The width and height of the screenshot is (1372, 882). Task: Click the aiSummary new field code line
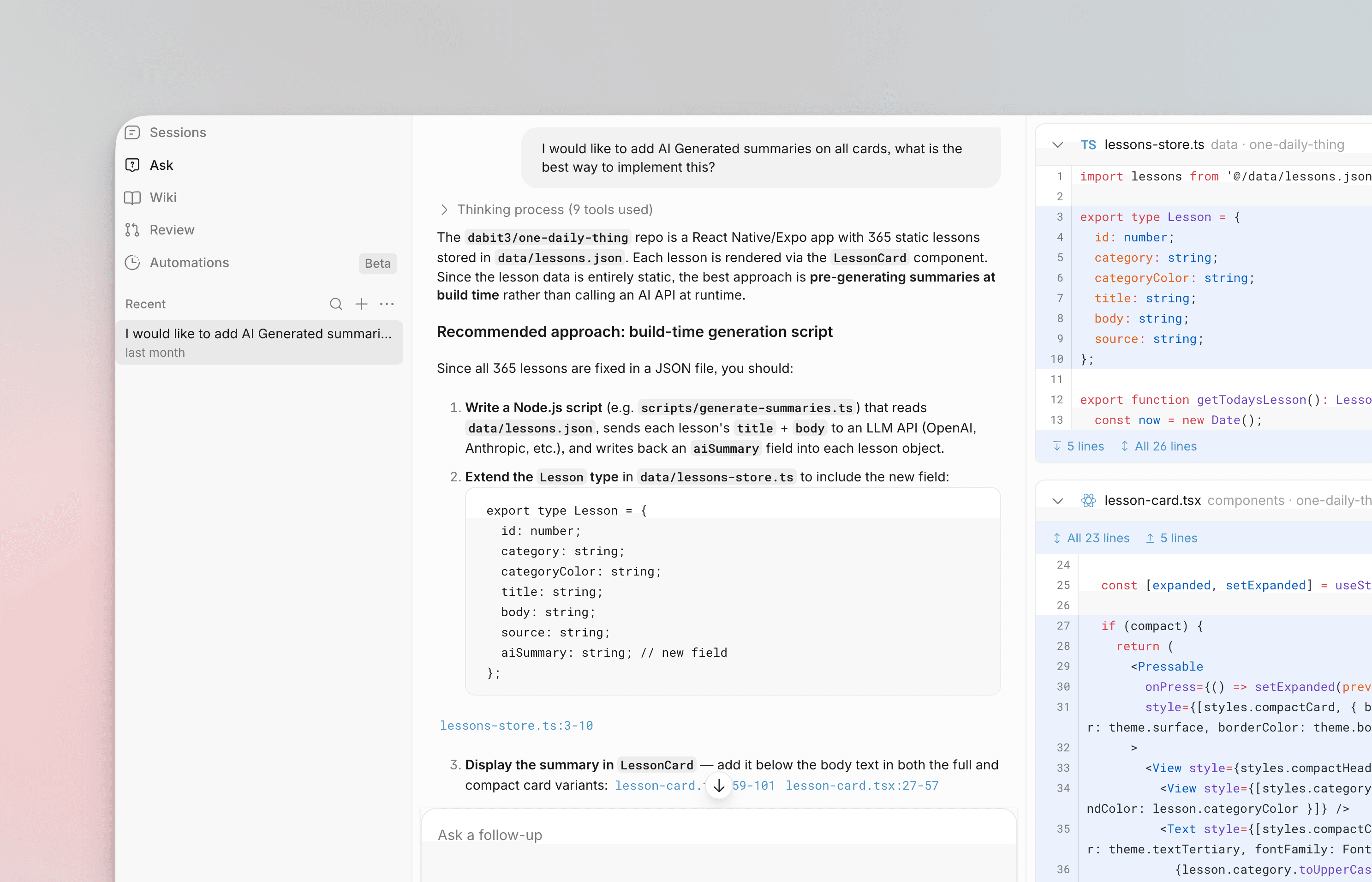pyautogui.click(x=614, y=653)
